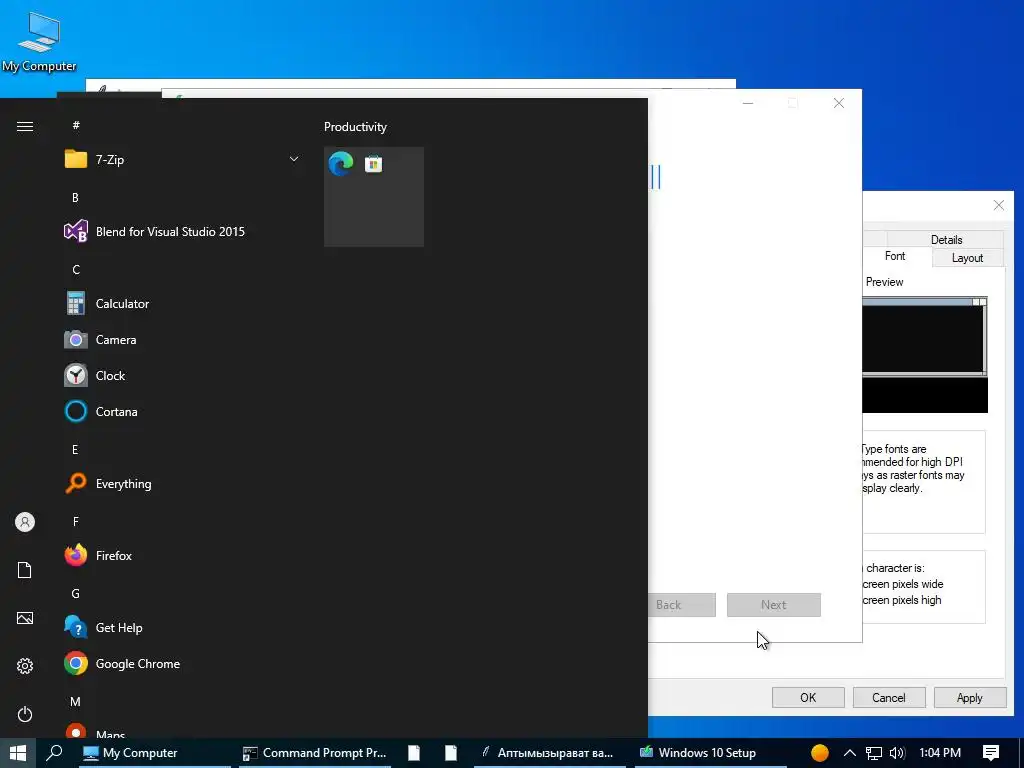Launch Everything search app
1024x768 pixels.
pos(182,483)
